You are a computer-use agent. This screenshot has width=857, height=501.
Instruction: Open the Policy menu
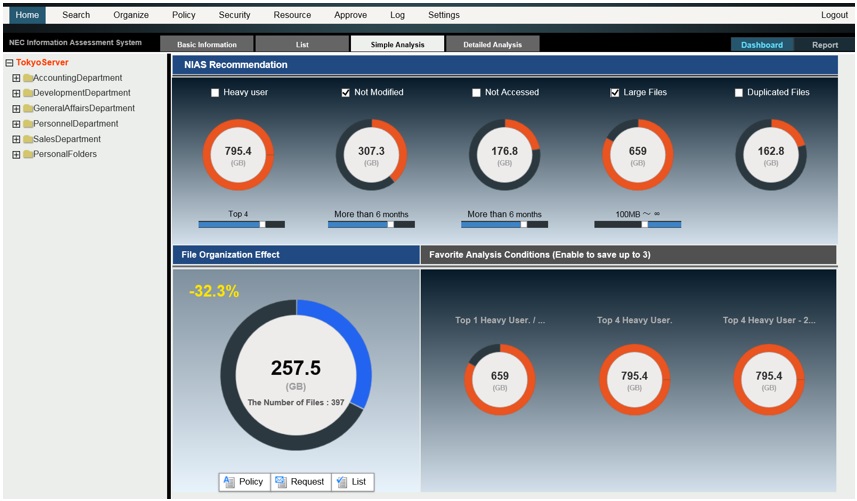pos(184,15)
